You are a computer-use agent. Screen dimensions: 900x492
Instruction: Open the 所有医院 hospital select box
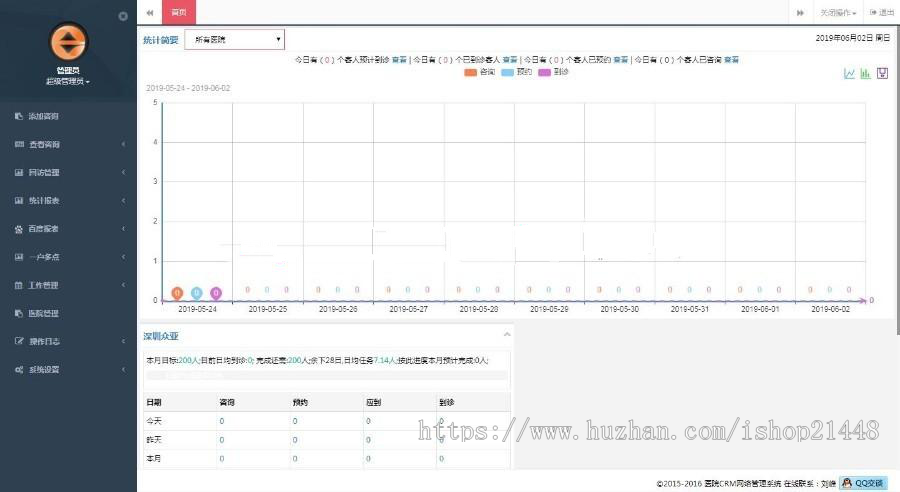tap(234, 40)
